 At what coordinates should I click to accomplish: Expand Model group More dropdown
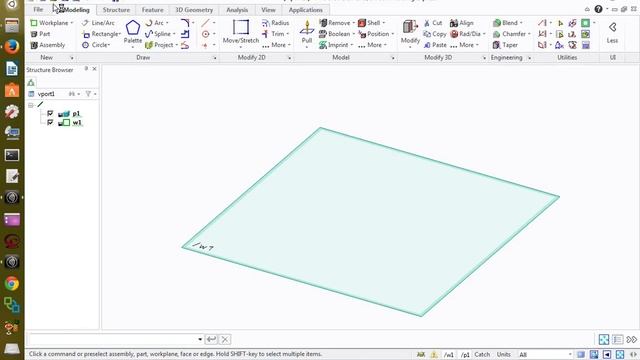tap(373, 45)
